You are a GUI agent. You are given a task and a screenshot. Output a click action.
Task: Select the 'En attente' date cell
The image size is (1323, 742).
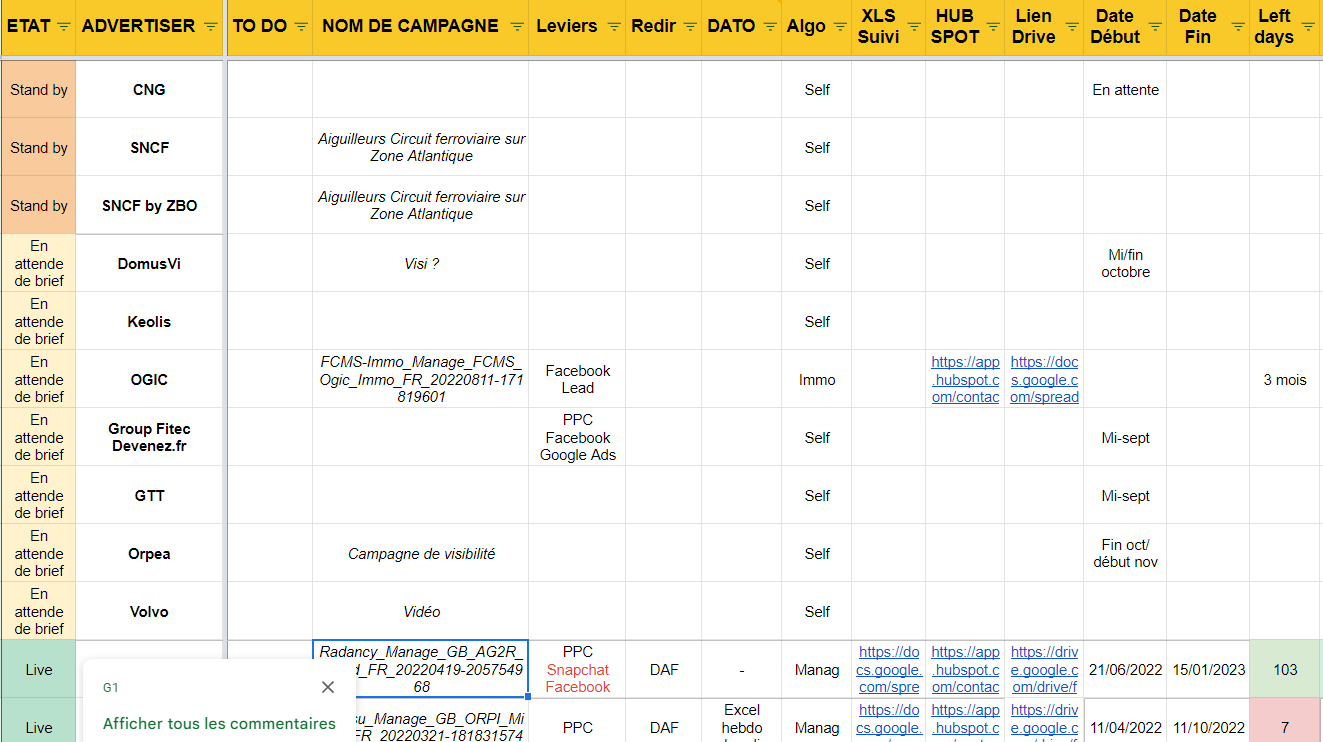[1125, 89]
